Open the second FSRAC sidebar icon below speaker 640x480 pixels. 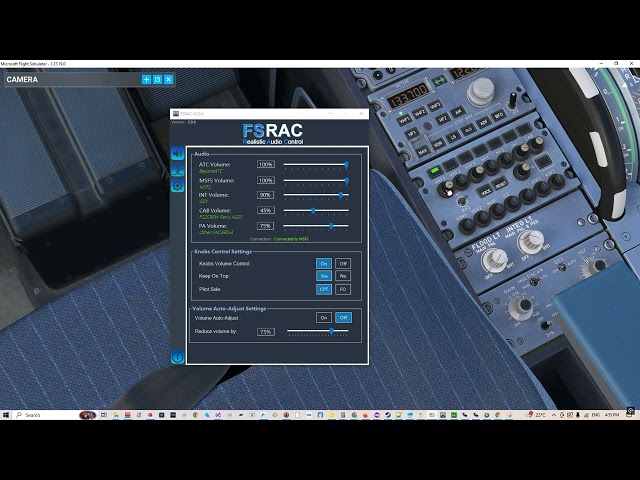pyautogui.click(x=178, y=171)
